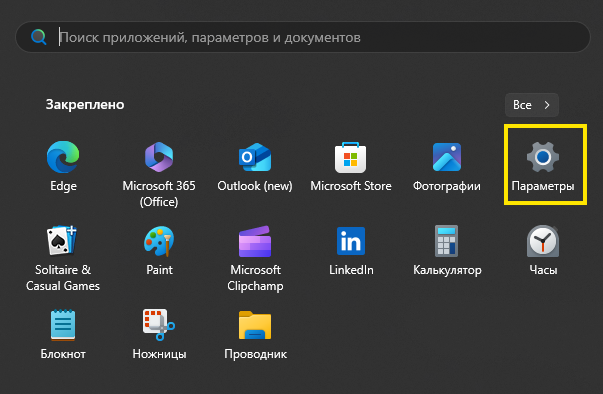This screenshot has height=394, width=603.
Task: Click the search magnifier icon
Action: (38, 37)
